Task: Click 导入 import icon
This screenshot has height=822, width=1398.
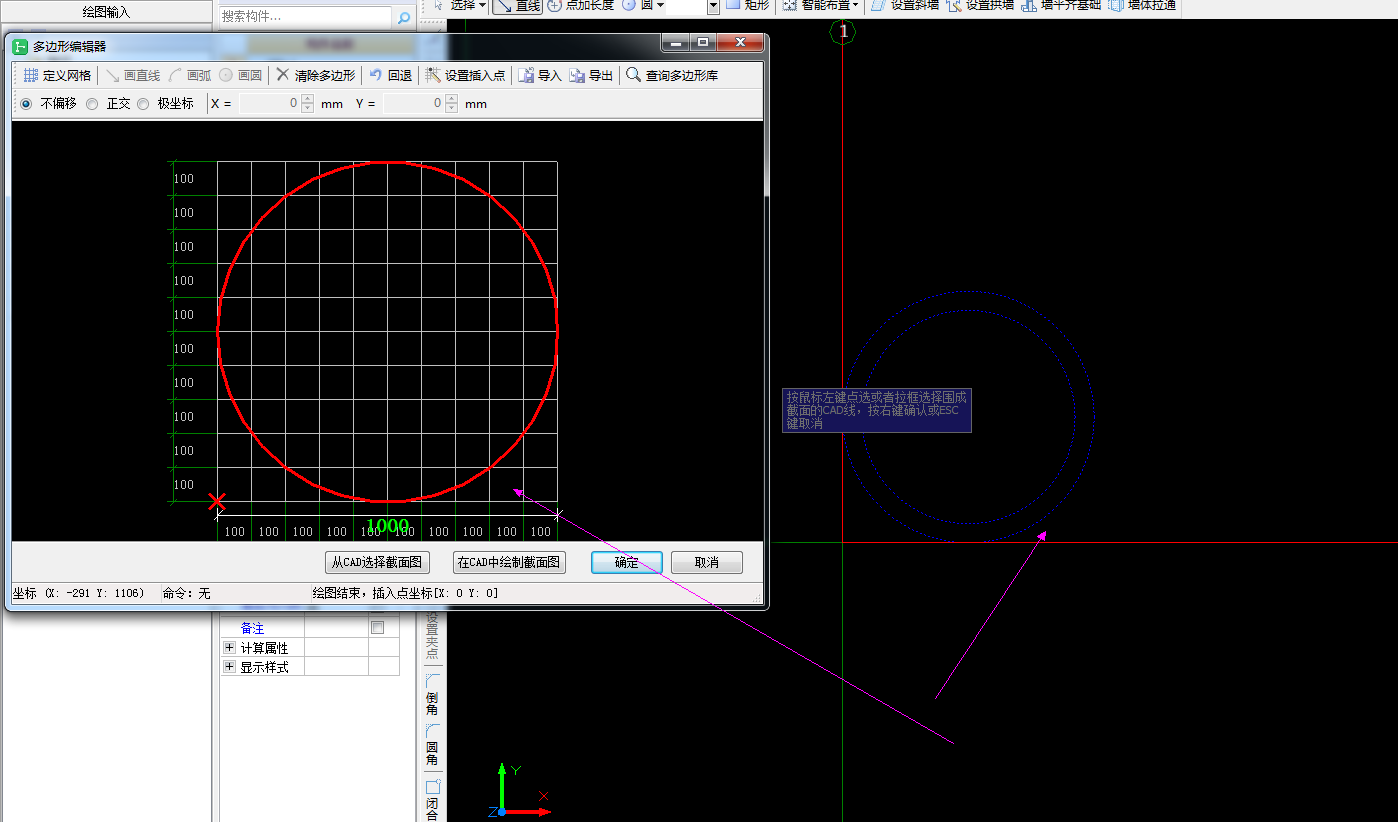Action: pyautogui.click(x=526, y=75)
